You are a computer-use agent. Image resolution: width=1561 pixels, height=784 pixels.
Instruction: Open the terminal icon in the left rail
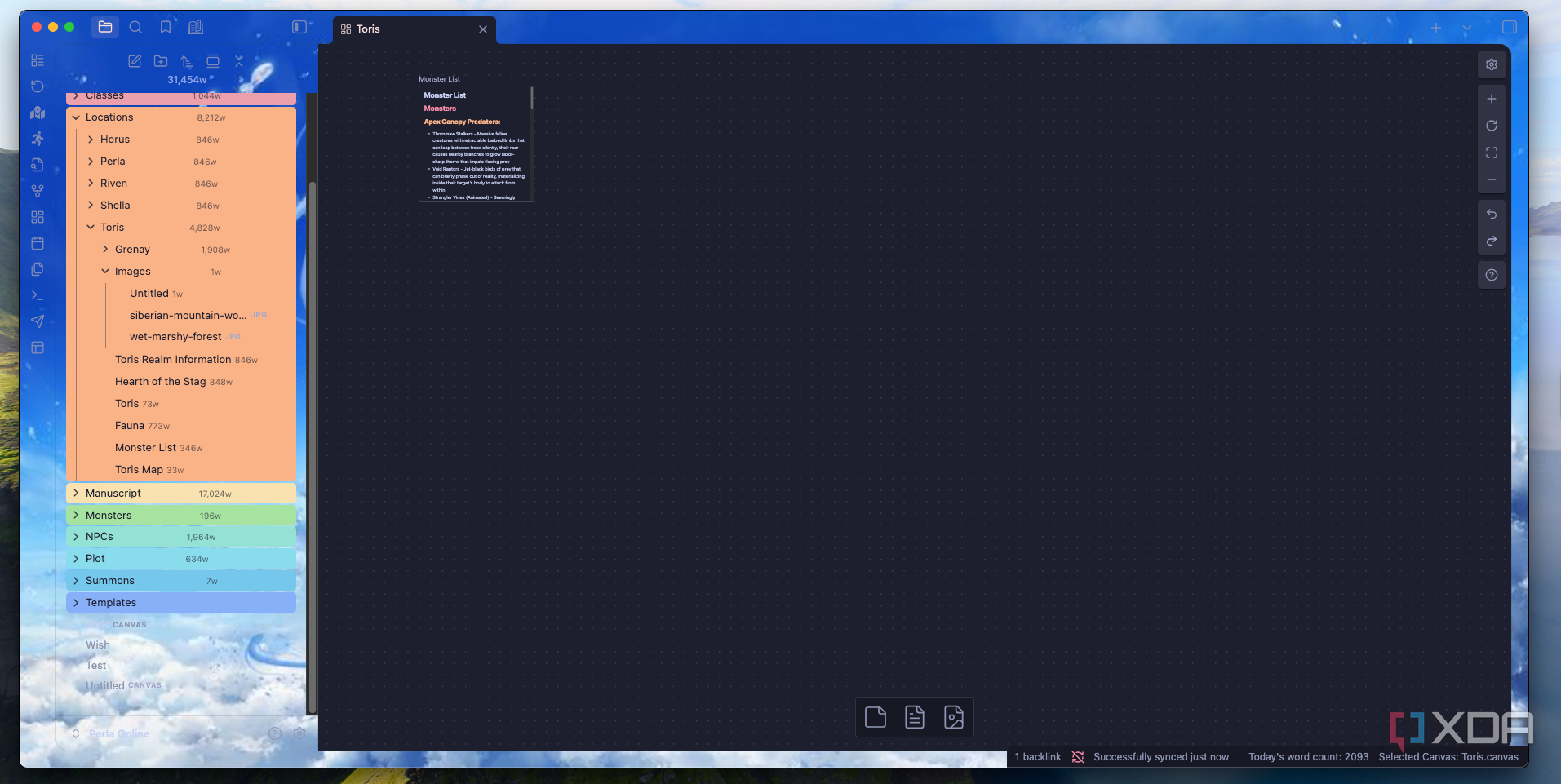click(37, 295)
